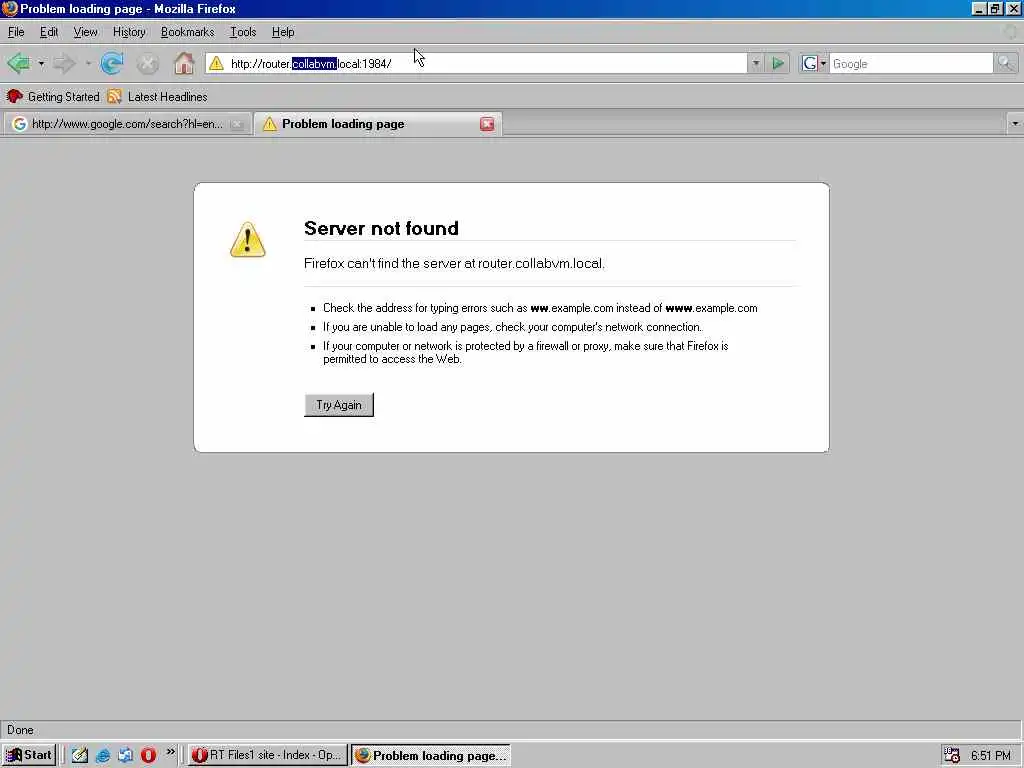The image size is (1024, 768).
Task: Open the Getting Started bookmark
Action: [53, 97]
